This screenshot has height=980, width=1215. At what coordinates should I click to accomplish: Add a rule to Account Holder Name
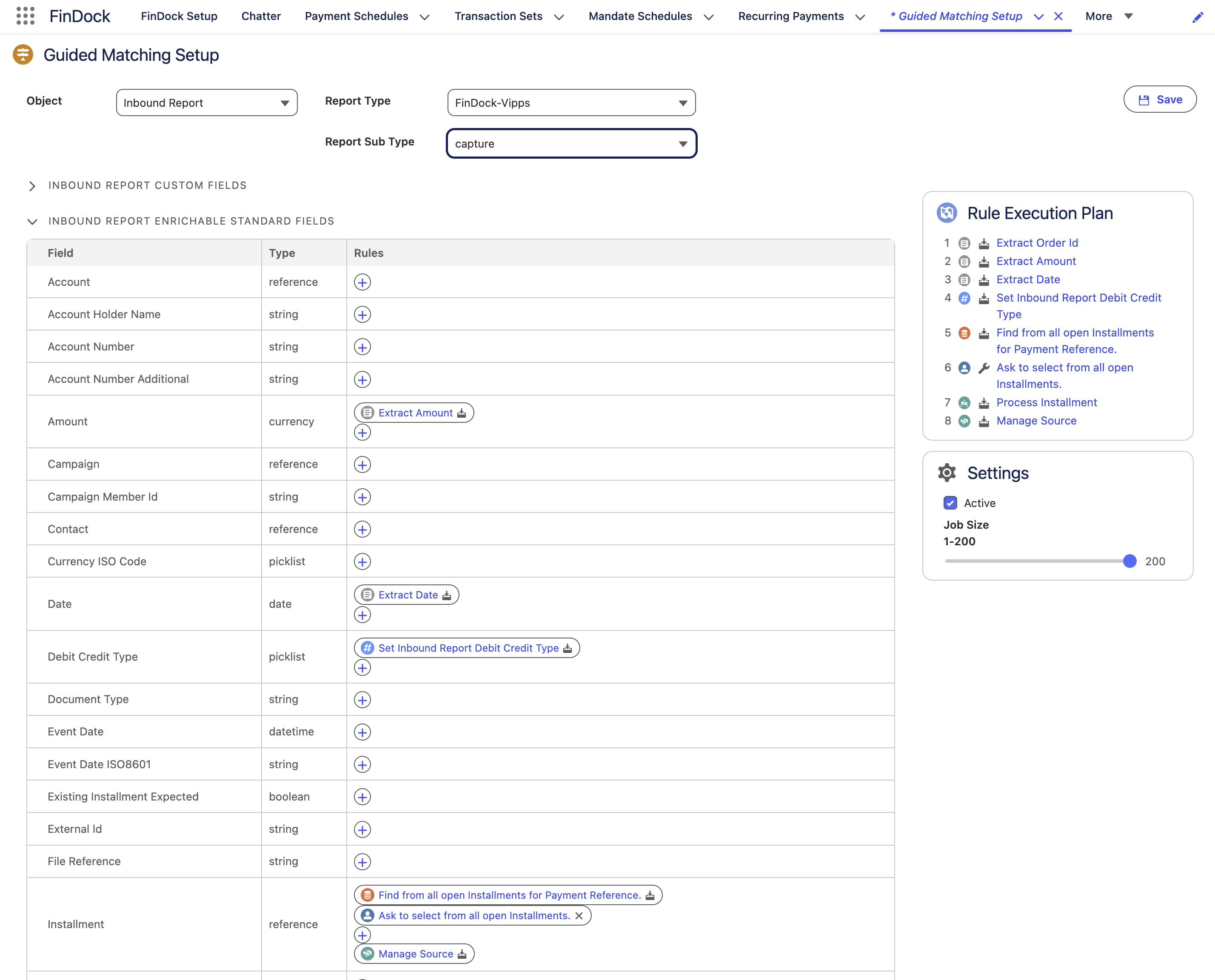point(362,314)
